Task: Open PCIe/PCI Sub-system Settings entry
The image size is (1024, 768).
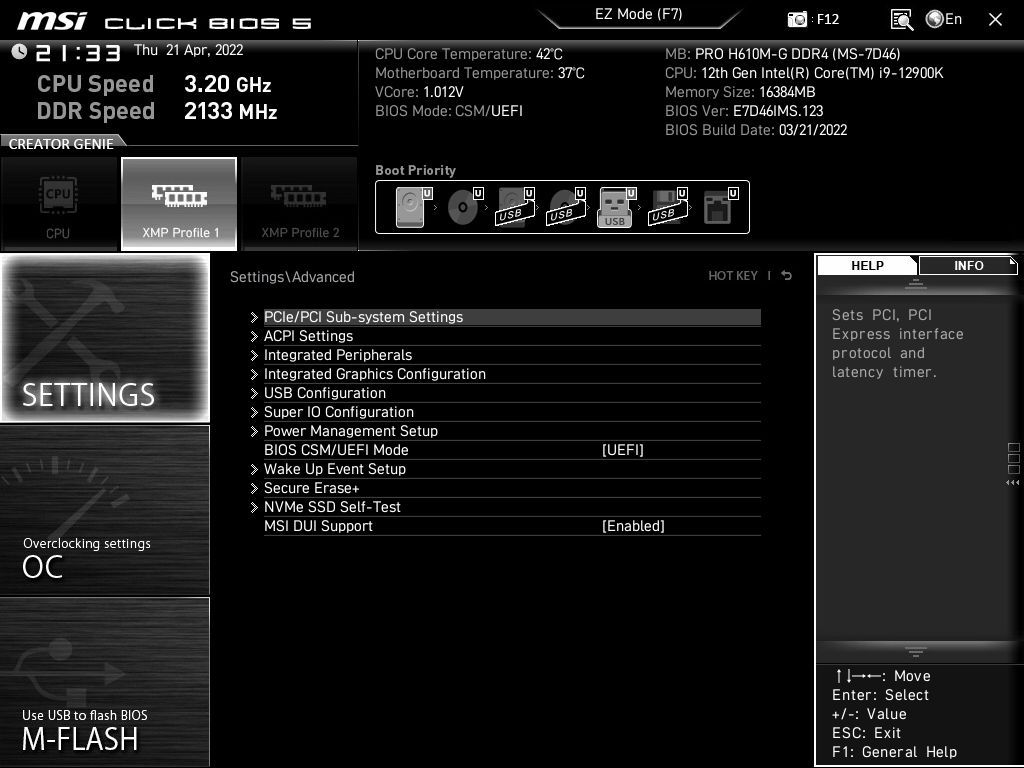Action: tap(512, 317)
